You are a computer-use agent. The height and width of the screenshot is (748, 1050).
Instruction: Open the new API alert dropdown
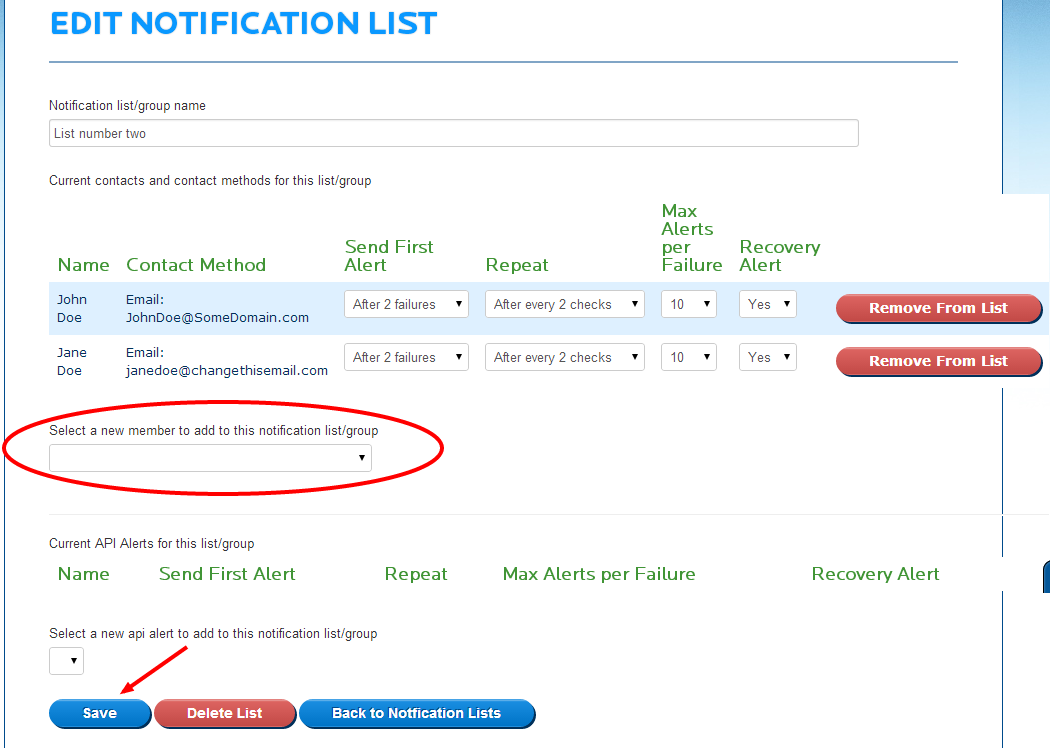[x=66, y=661]
